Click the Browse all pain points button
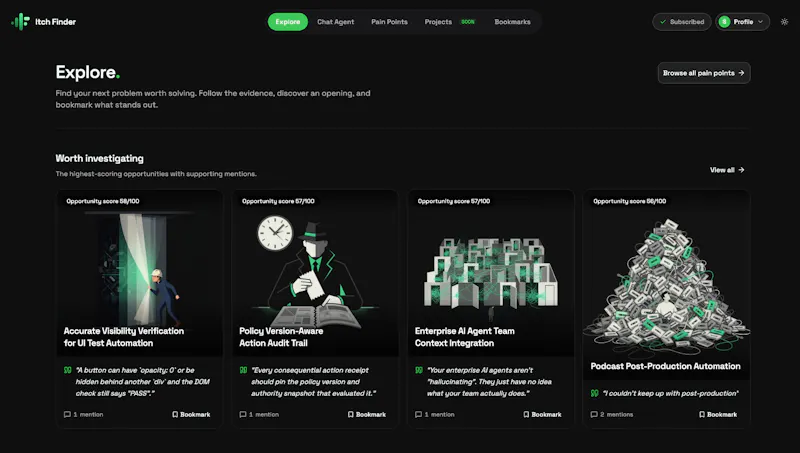 point(704,73)
